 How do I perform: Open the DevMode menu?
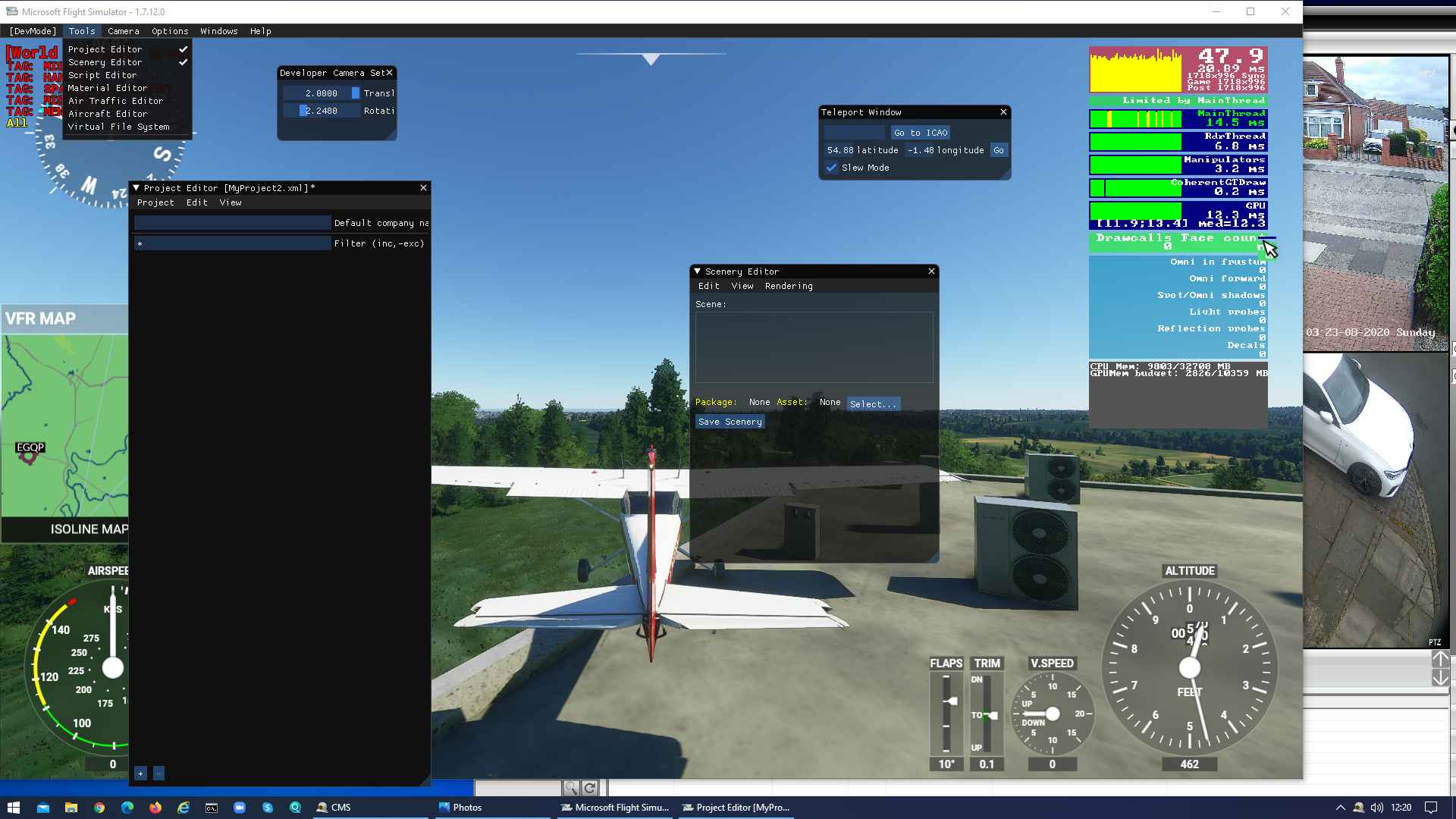33,31
